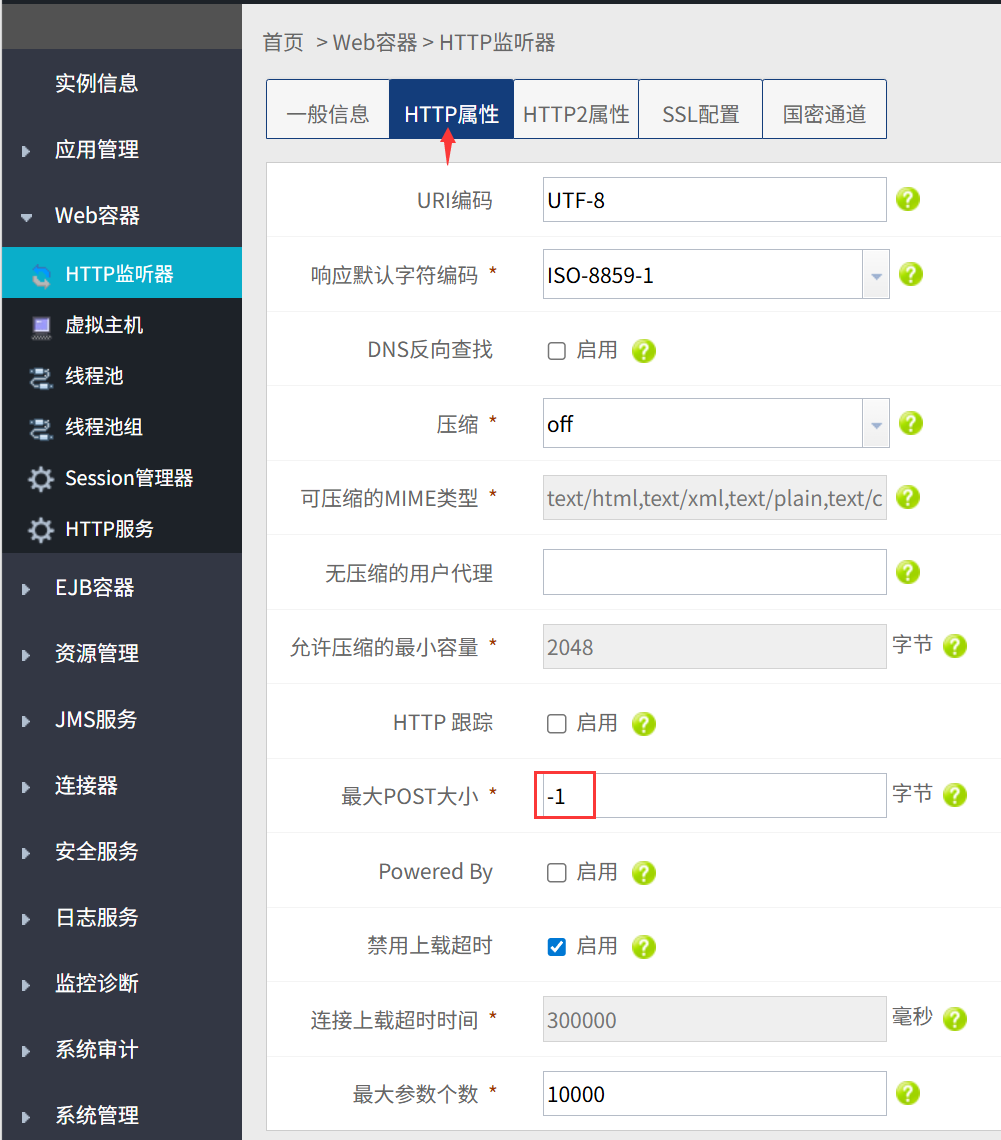Enable the Powered By checkbox
The width and height of the screenshot is (1001, 1140).
(x=557, y=872)
